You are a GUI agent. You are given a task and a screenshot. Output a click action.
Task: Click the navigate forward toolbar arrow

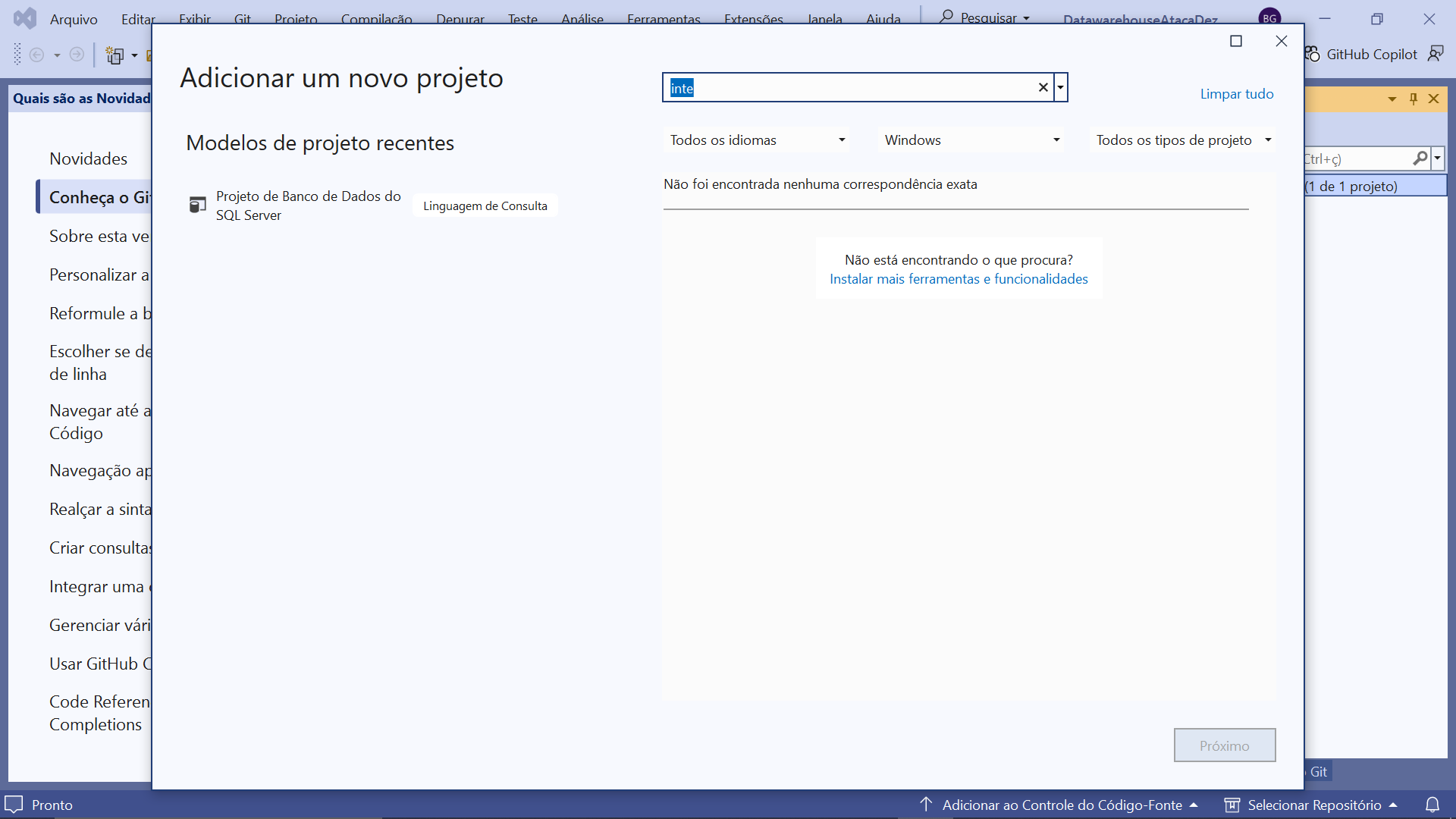pyautogui.click(x=77, y=55)
